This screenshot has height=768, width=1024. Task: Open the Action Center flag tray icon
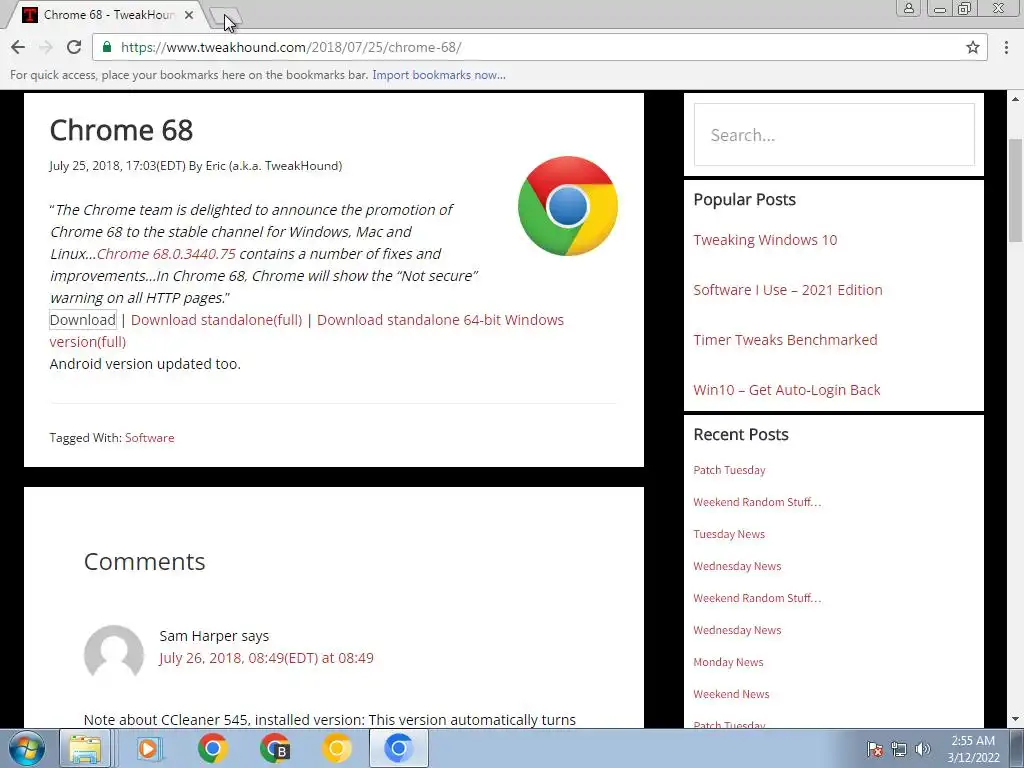click(874, 749)
